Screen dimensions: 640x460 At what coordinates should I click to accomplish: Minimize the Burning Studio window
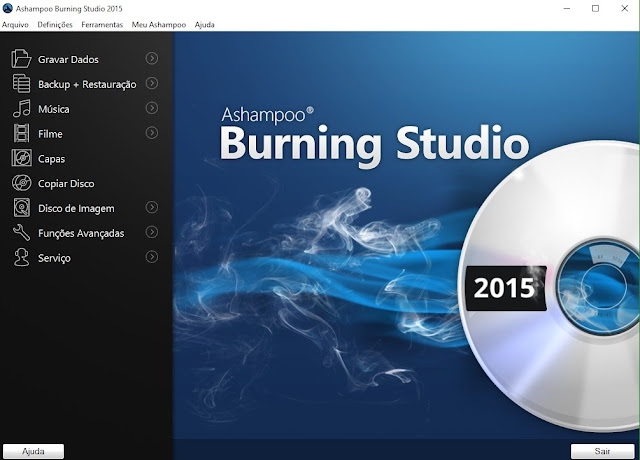click(x=567, y=9)
